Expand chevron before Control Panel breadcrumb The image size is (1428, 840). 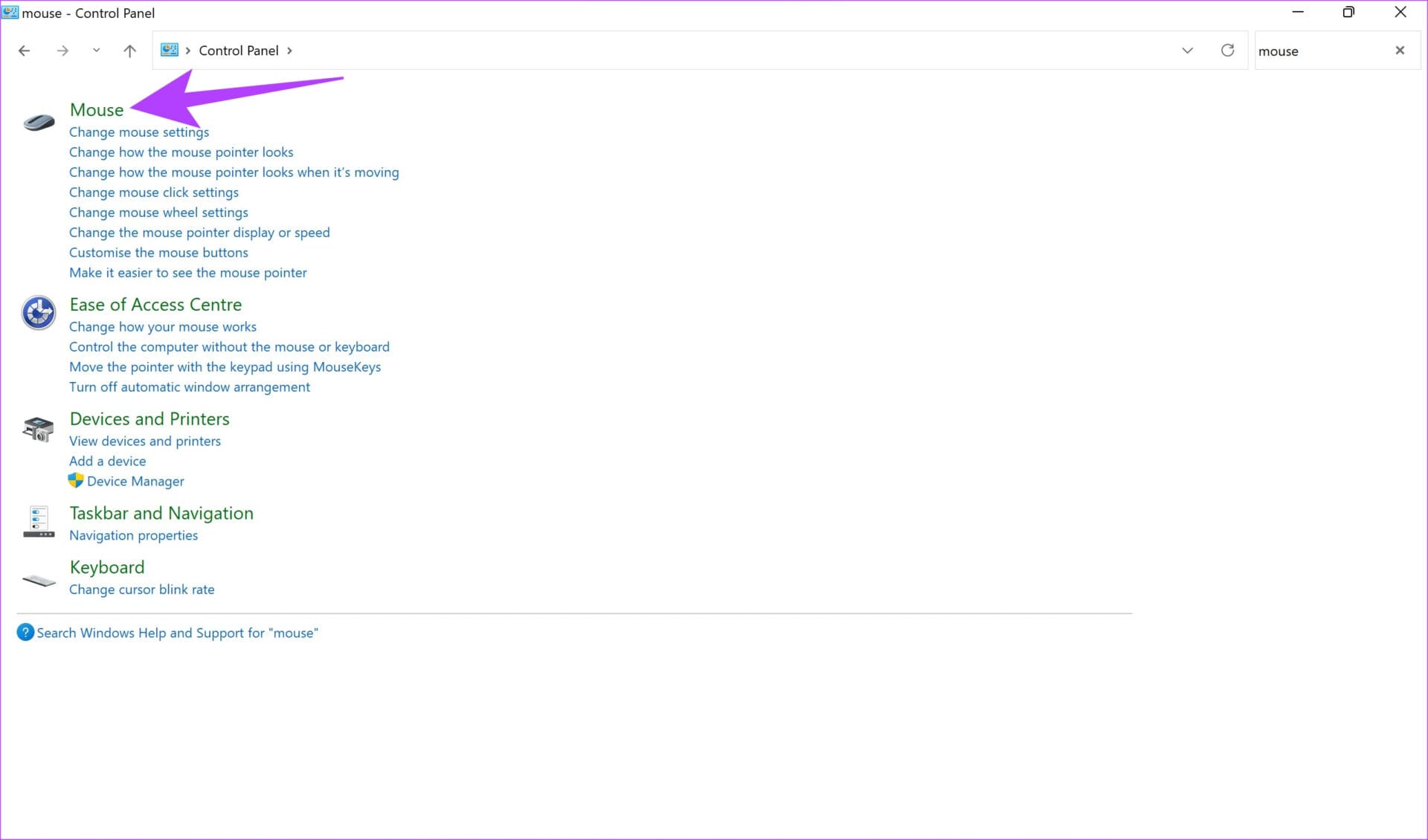click(188, 51)
